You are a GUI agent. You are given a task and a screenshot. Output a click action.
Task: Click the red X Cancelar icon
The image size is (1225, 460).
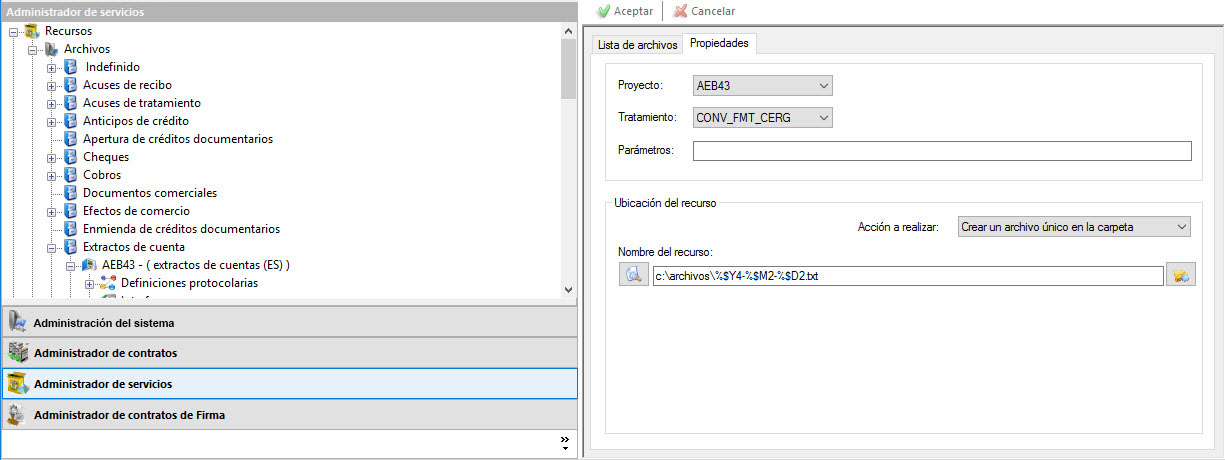680,11
